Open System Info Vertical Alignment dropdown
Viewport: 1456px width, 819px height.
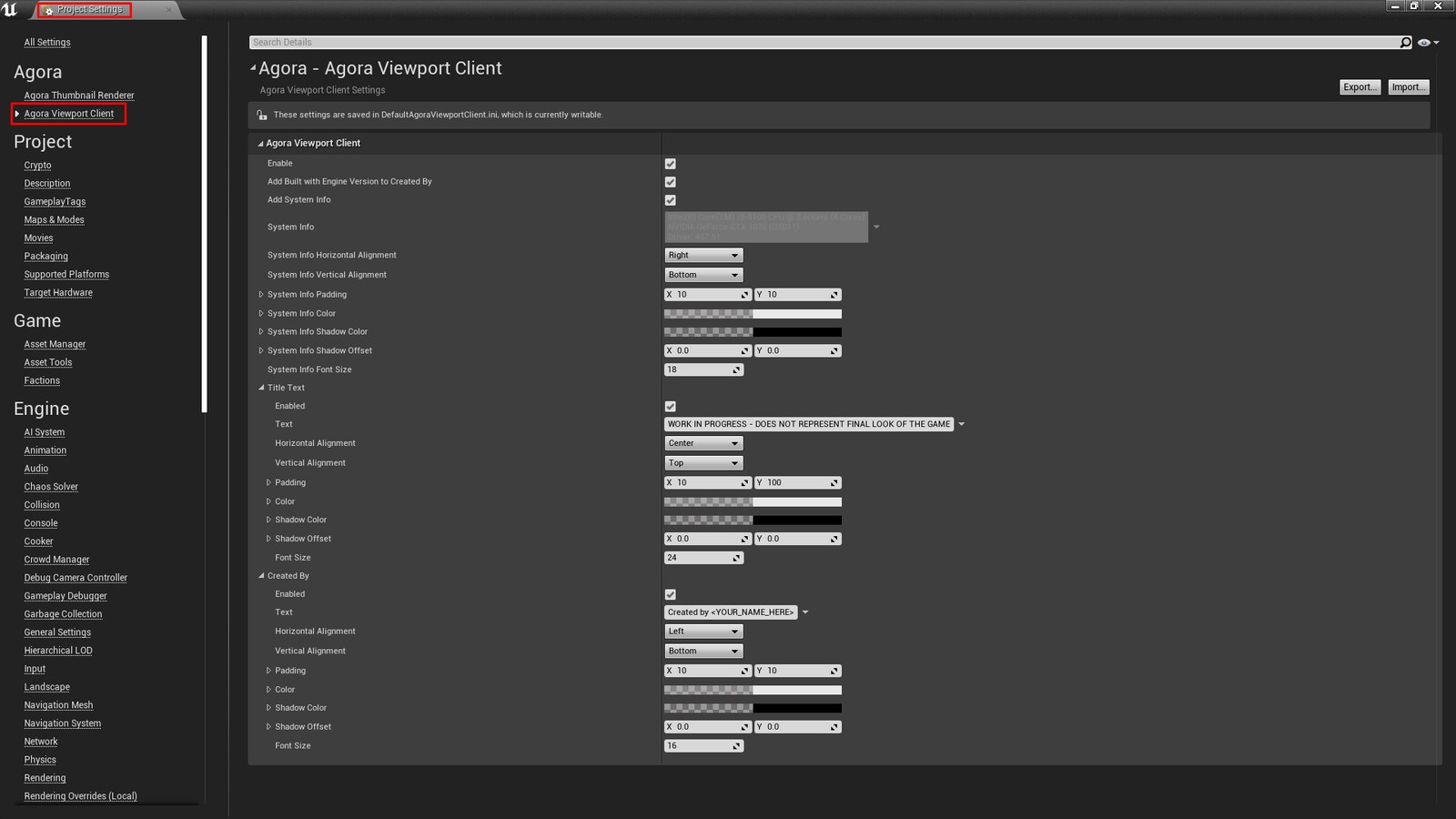pyautogui.click(x=703, y=275)
